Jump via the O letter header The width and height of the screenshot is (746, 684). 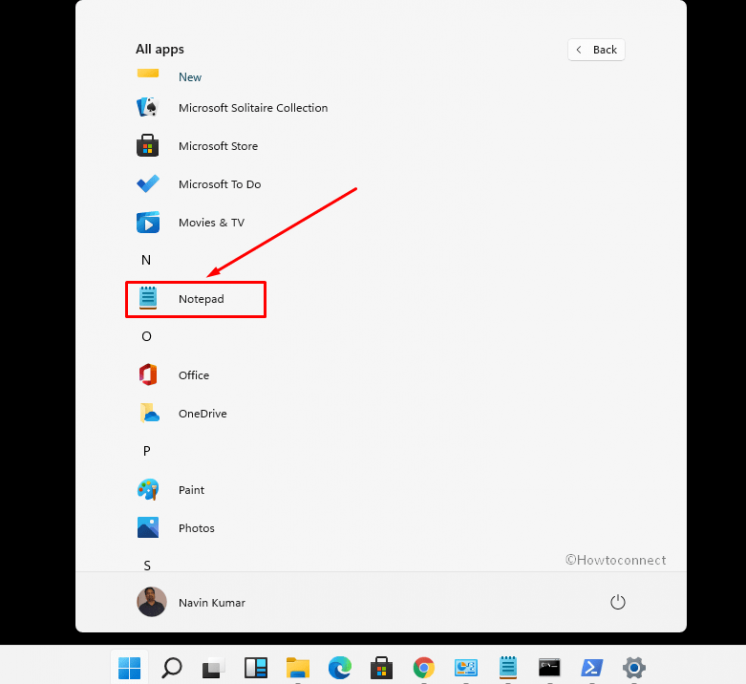point(146,337)
